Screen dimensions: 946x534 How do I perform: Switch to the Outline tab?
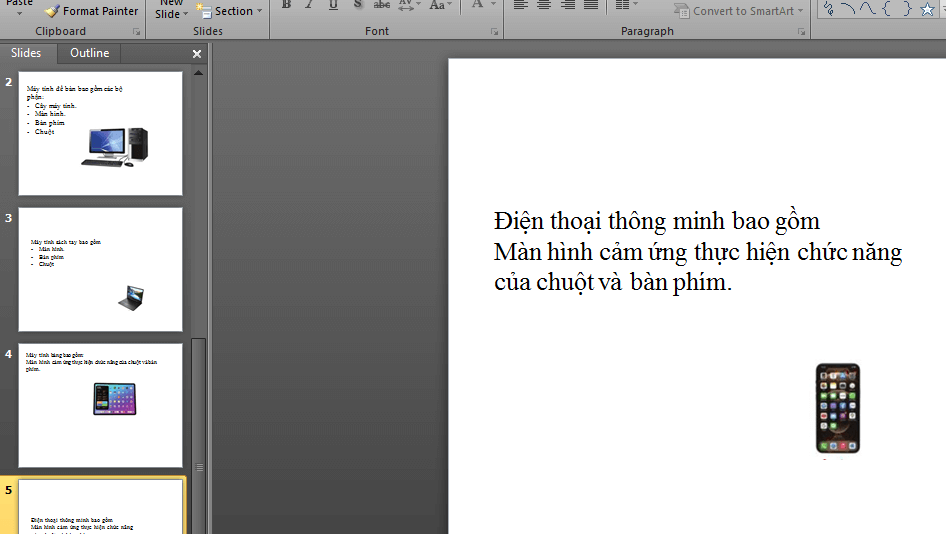point(90,53)
